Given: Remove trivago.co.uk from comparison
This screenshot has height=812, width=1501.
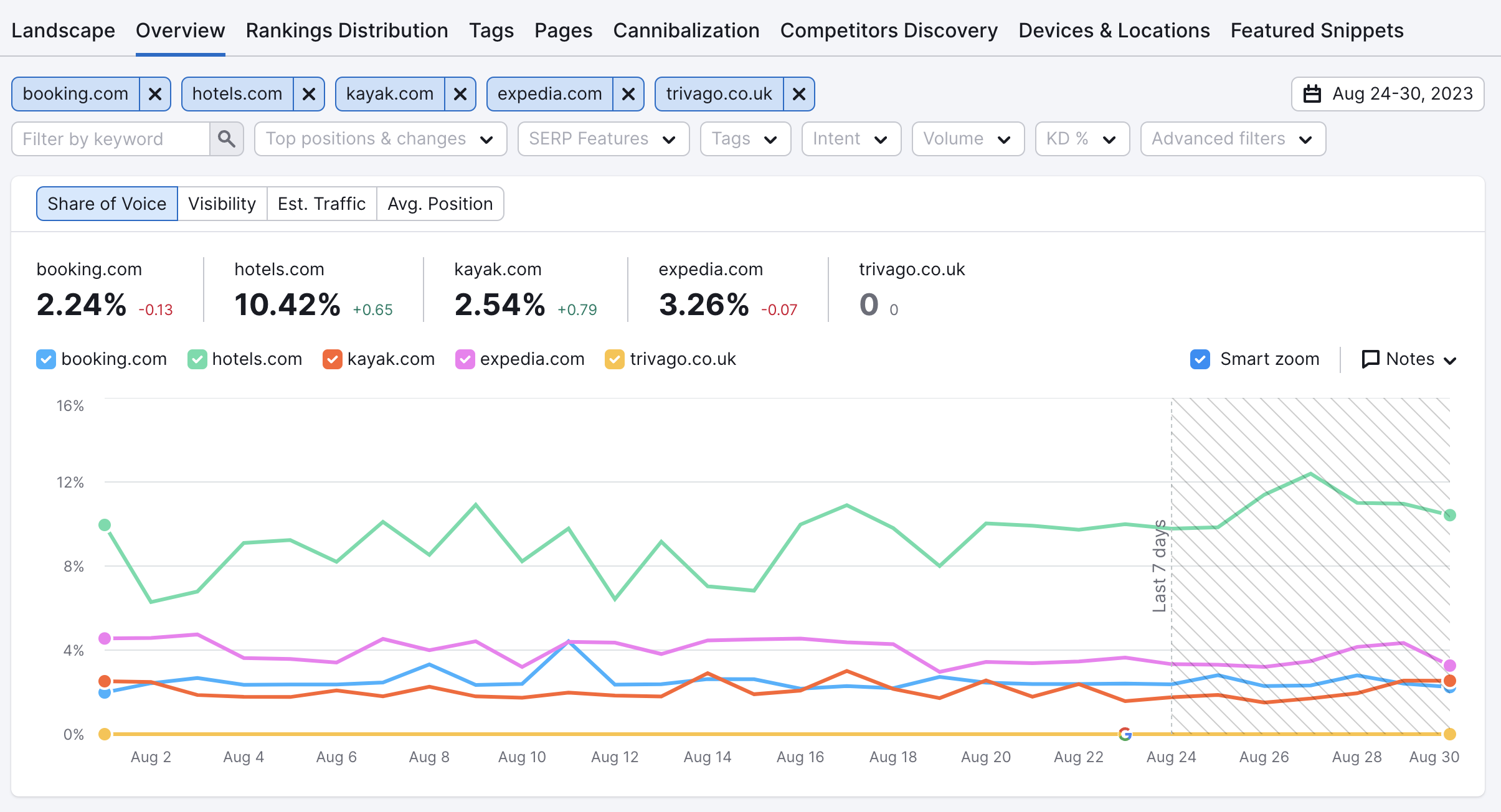Looking at the screenshot, I should click(x=801, y=94).
